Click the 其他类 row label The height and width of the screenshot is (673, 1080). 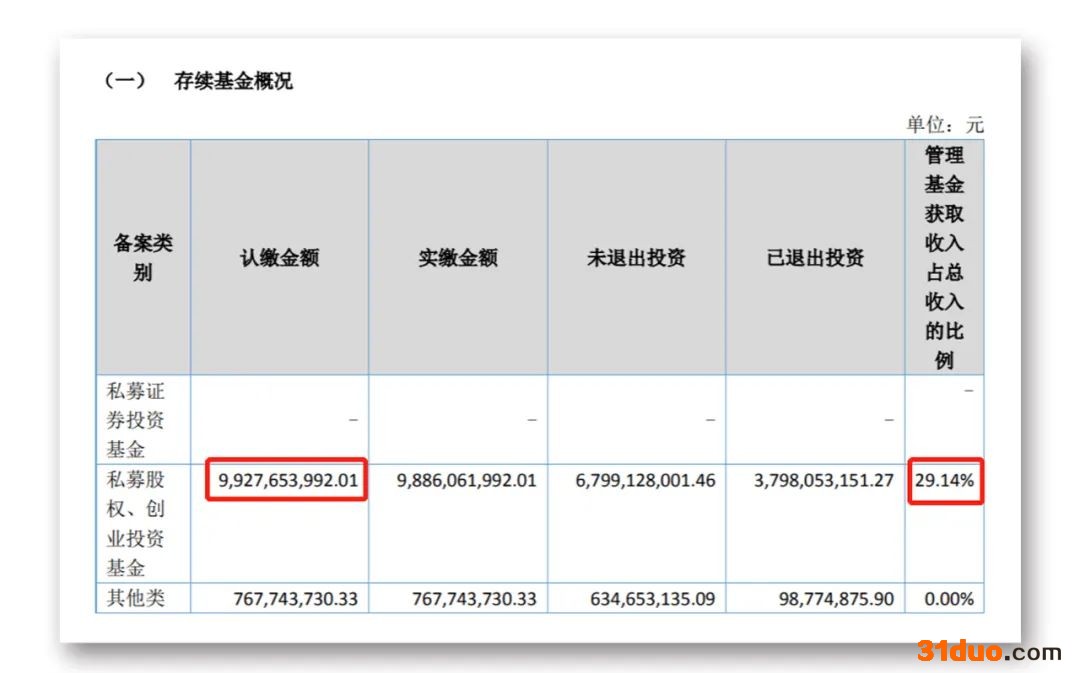tap(136, 599)
